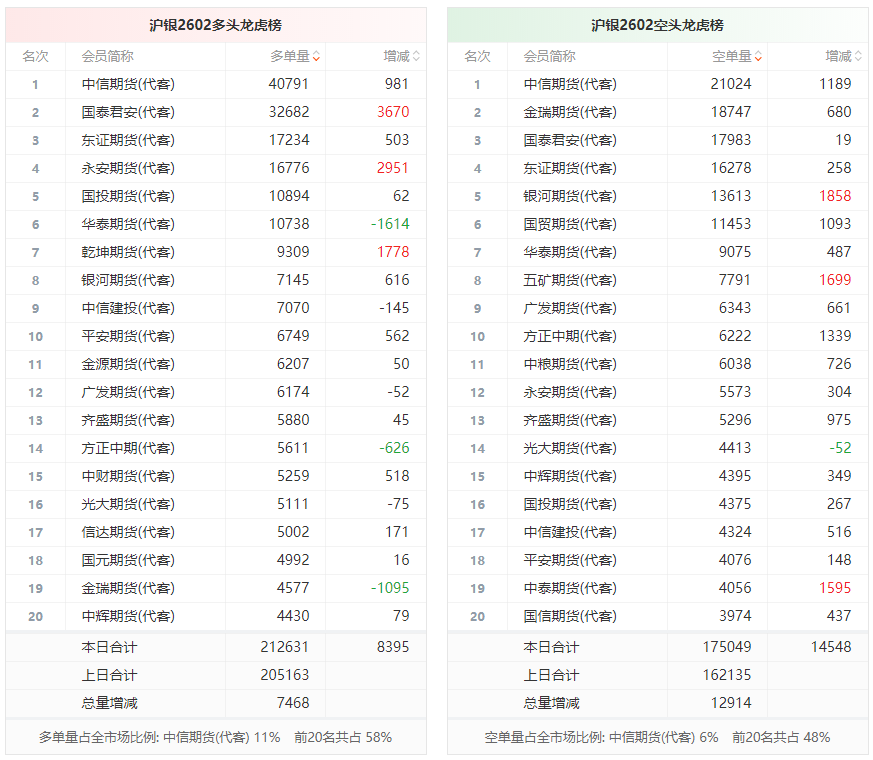The height and width of the screenshot is (760, 873).
Task: Click red change value 2951
Action: pyautogui.click(x=393, y=168)
